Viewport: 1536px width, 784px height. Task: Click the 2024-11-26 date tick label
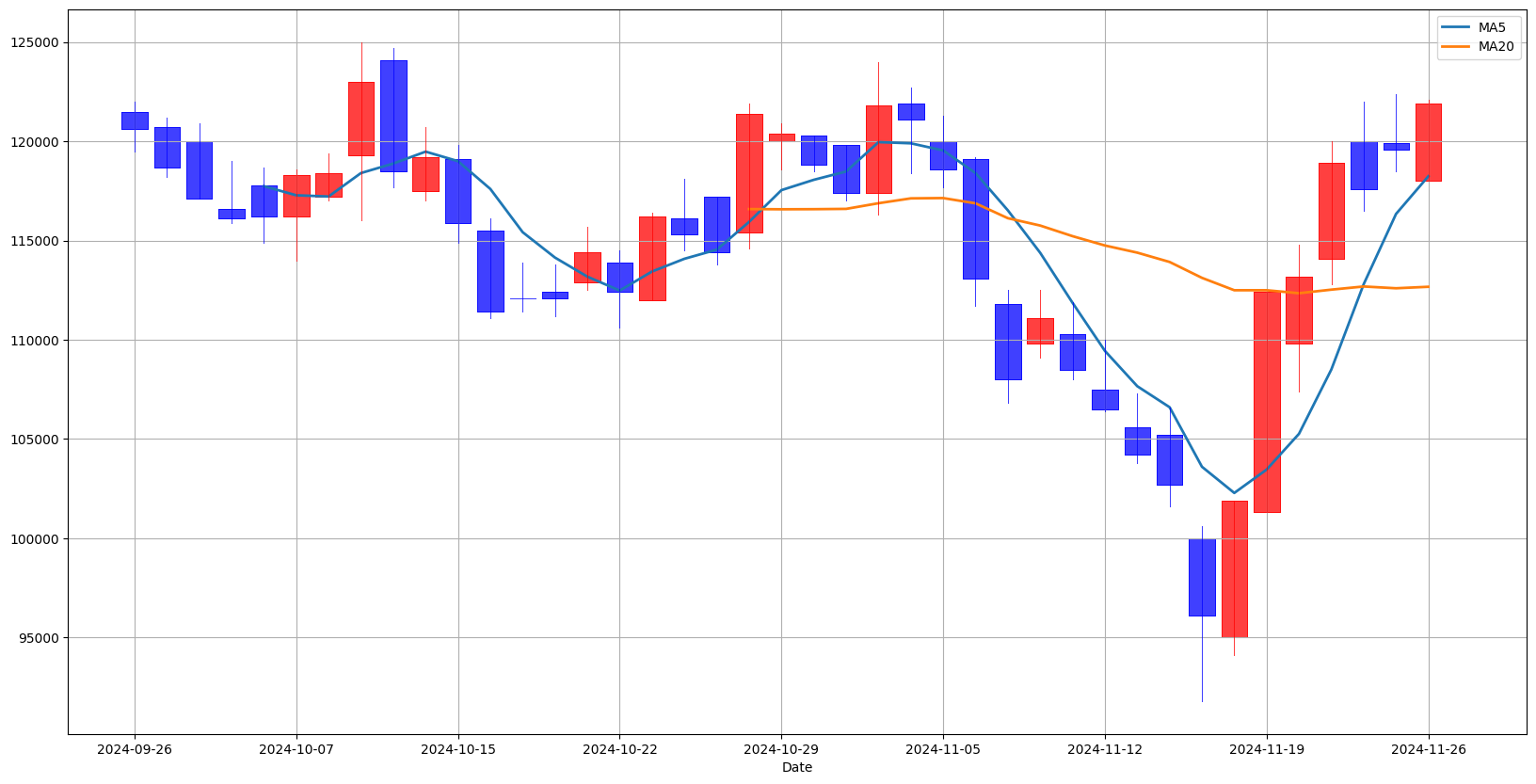tap(1429, 749)
